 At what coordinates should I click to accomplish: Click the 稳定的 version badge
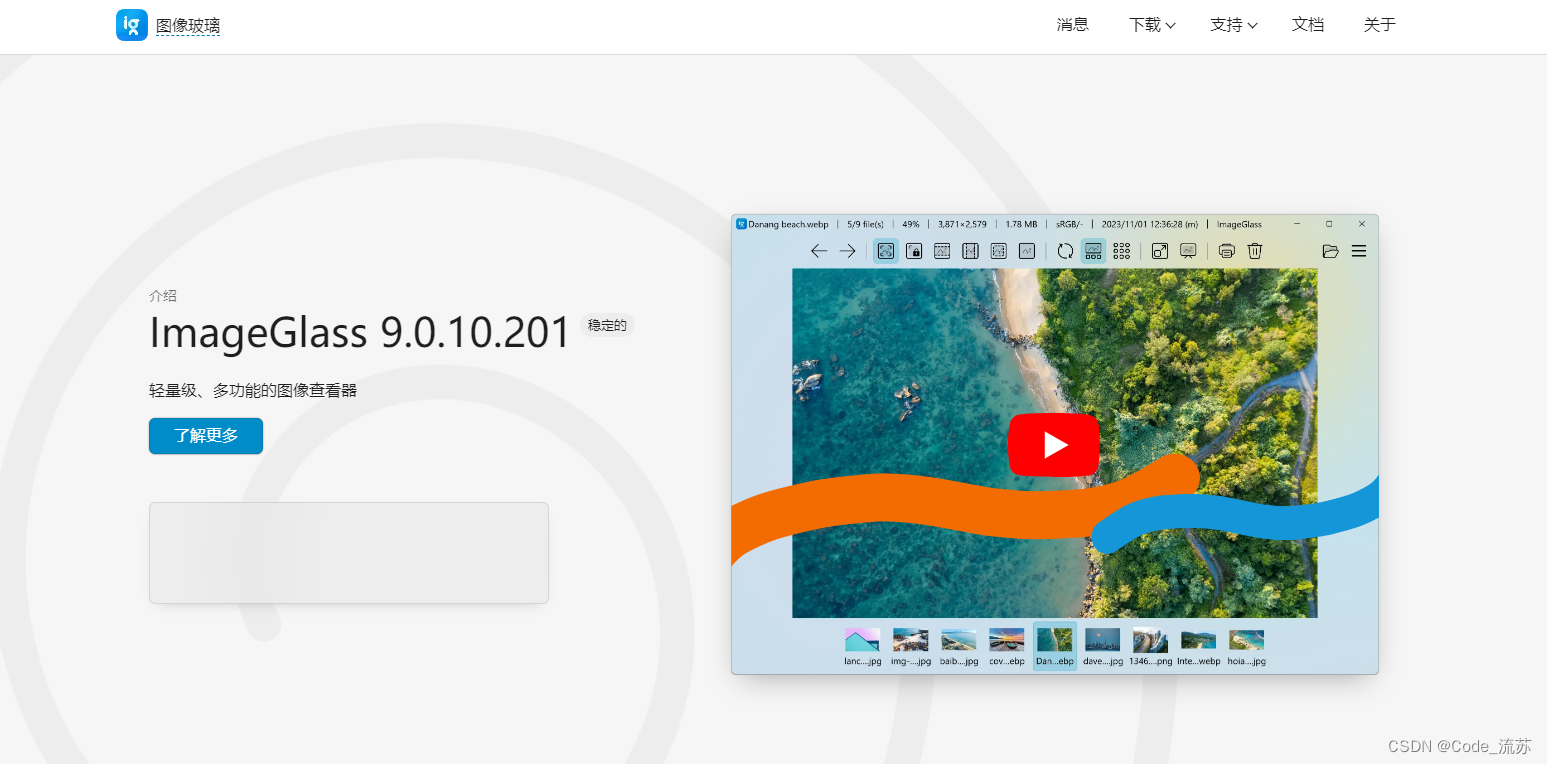point(607,325)
